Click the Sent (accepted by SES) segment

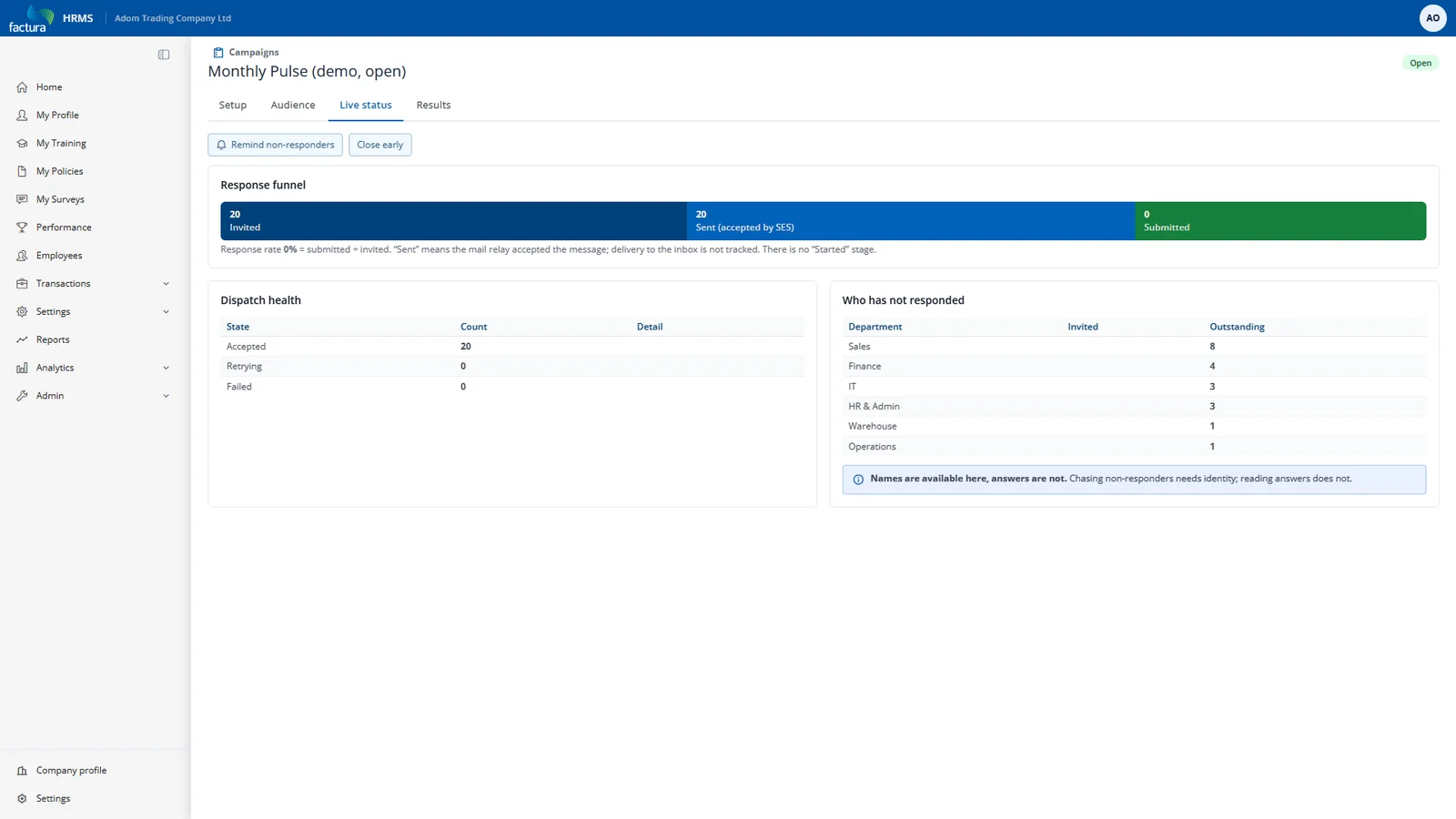click(x=911, y=221)
